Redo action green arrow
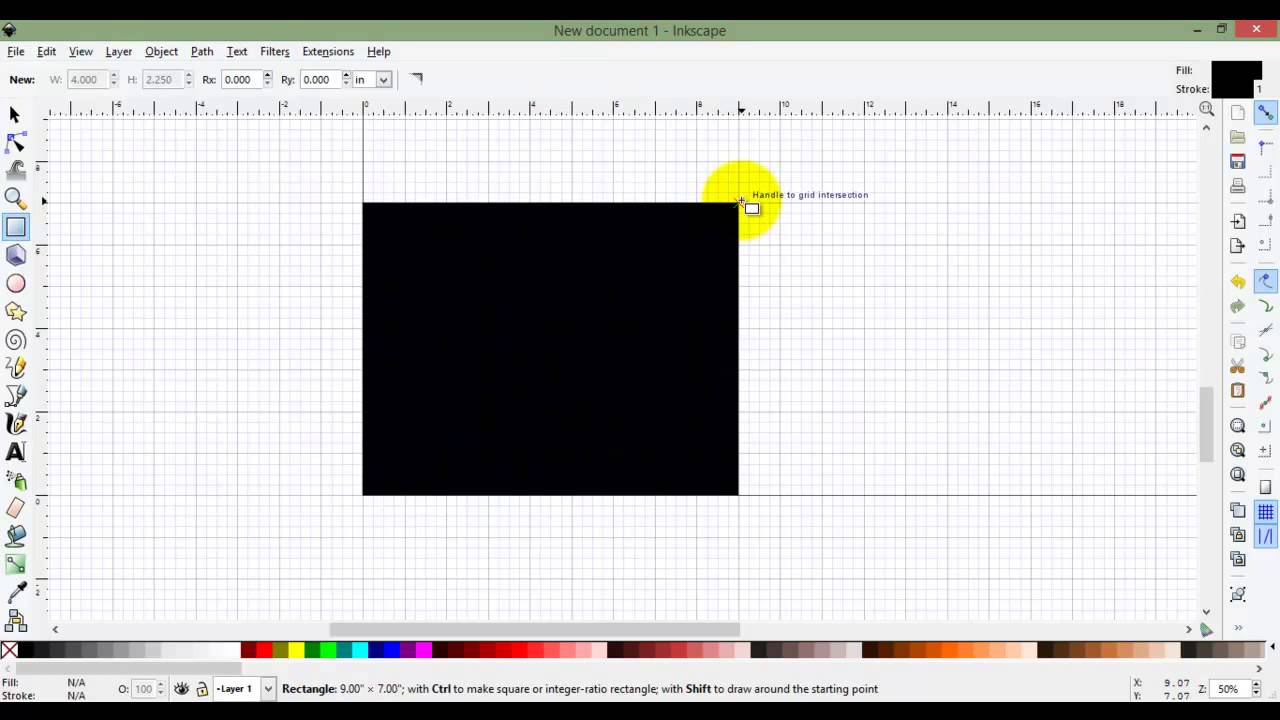 point(1238,306)
